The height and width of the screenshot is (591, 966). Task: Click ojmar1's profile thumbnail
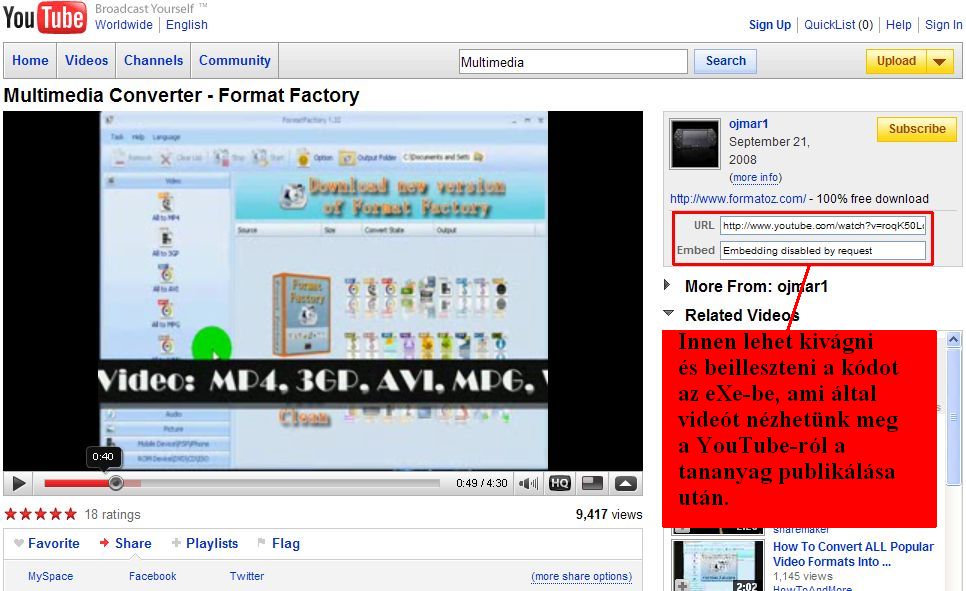pos(695,144)
